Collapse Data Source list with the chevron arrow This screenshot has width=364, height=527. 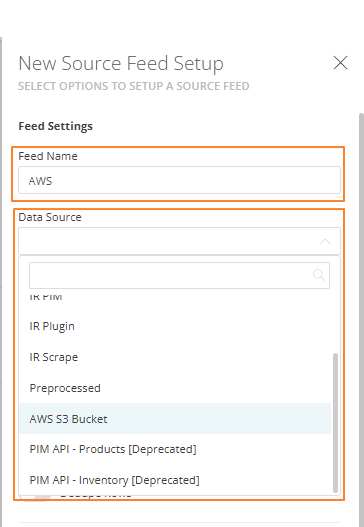(x=325, y=241)
